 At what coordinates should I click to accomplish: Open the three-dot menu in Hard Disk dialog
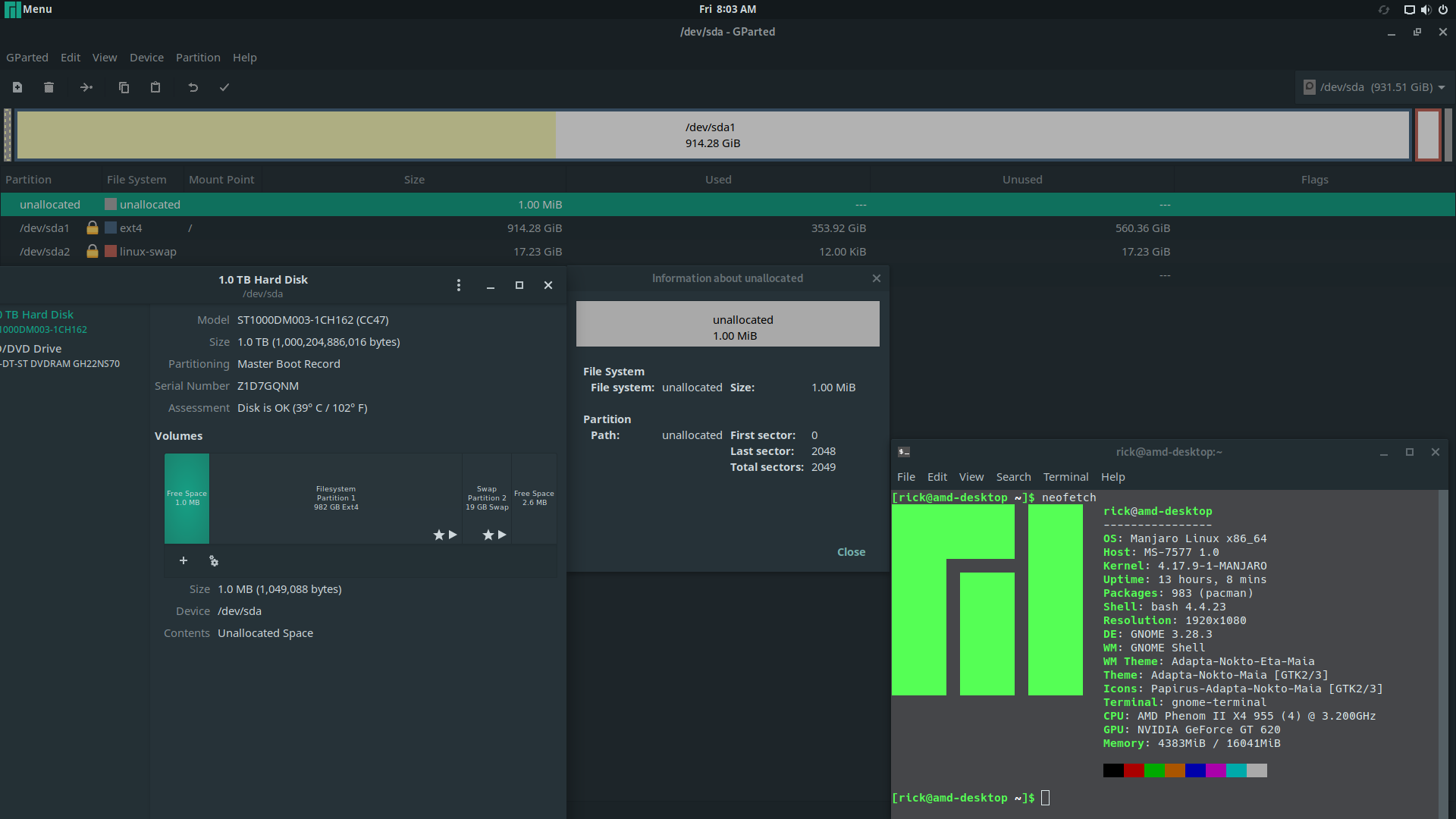tap(459, 285)
